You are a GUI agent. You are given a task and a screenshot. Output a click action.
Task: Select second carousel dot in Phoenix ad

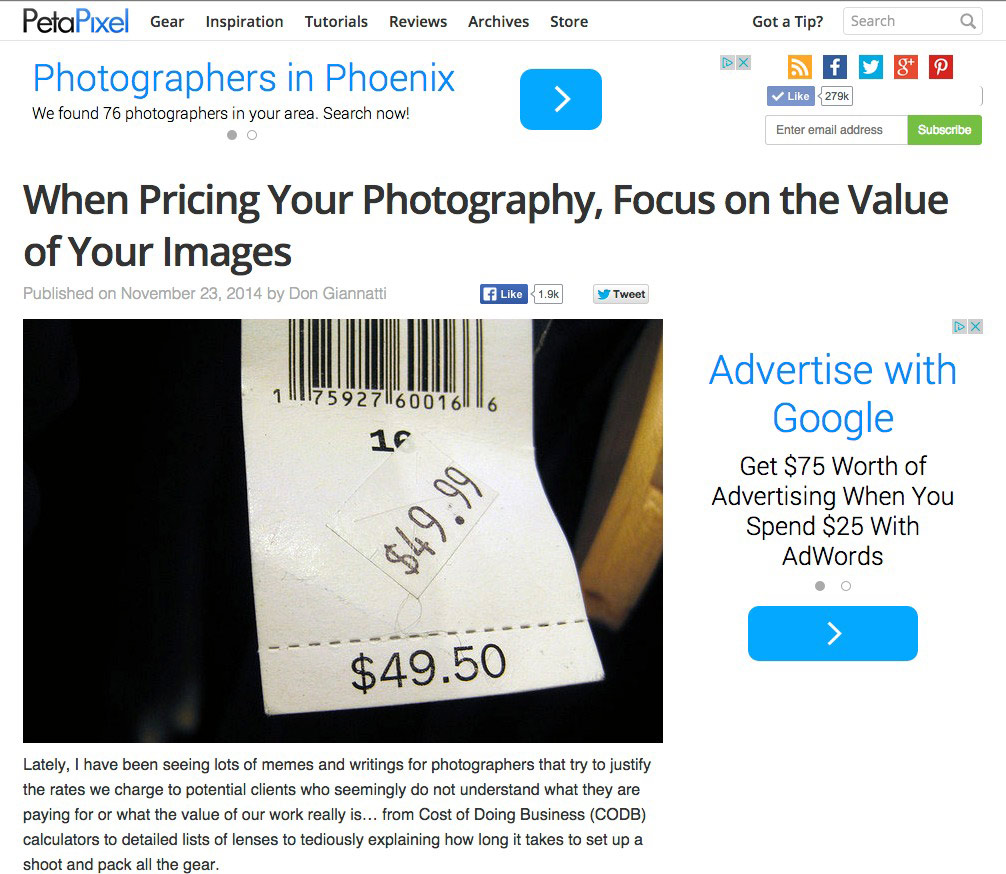252,135
